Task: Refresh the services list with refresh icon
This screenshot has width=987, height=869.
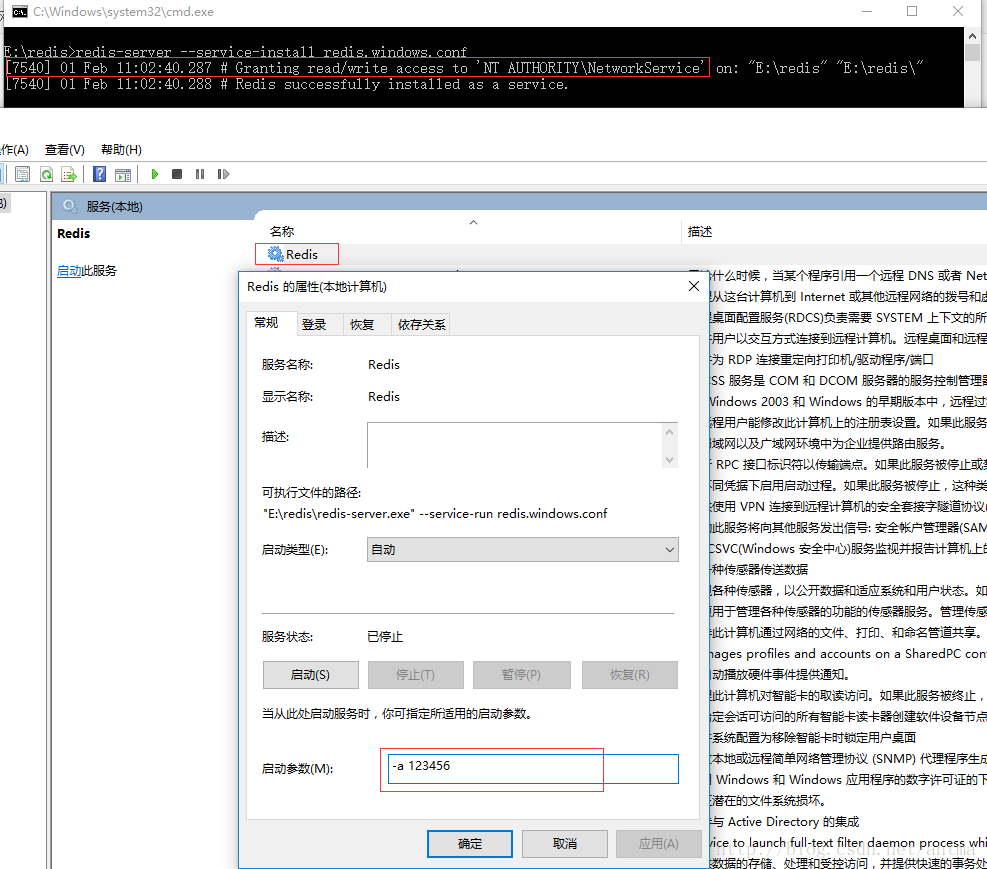Action: pyautogui.click(x=47, y=174)
